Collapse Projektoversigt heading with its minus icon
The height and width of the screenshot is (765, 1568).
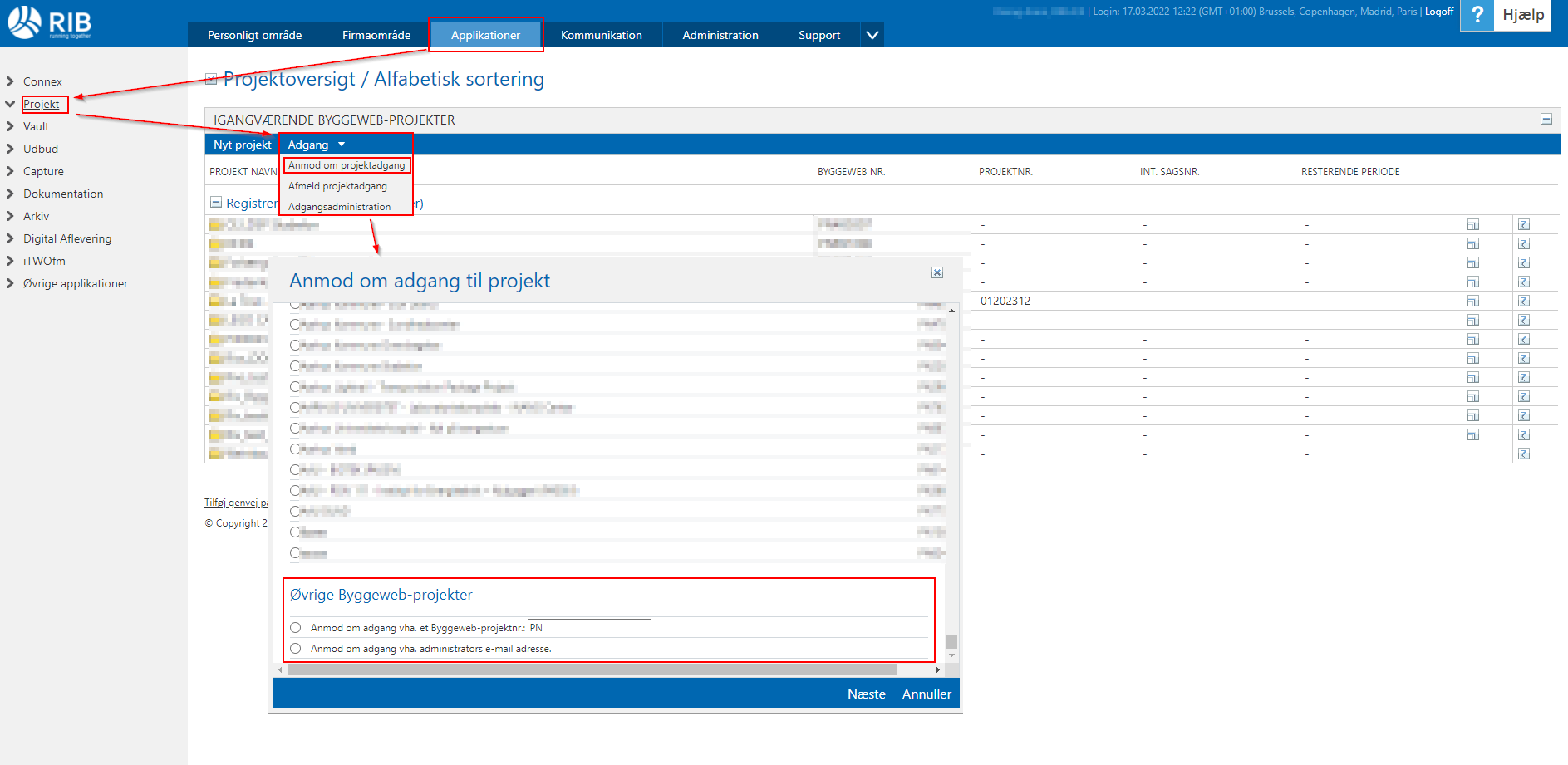211,80
